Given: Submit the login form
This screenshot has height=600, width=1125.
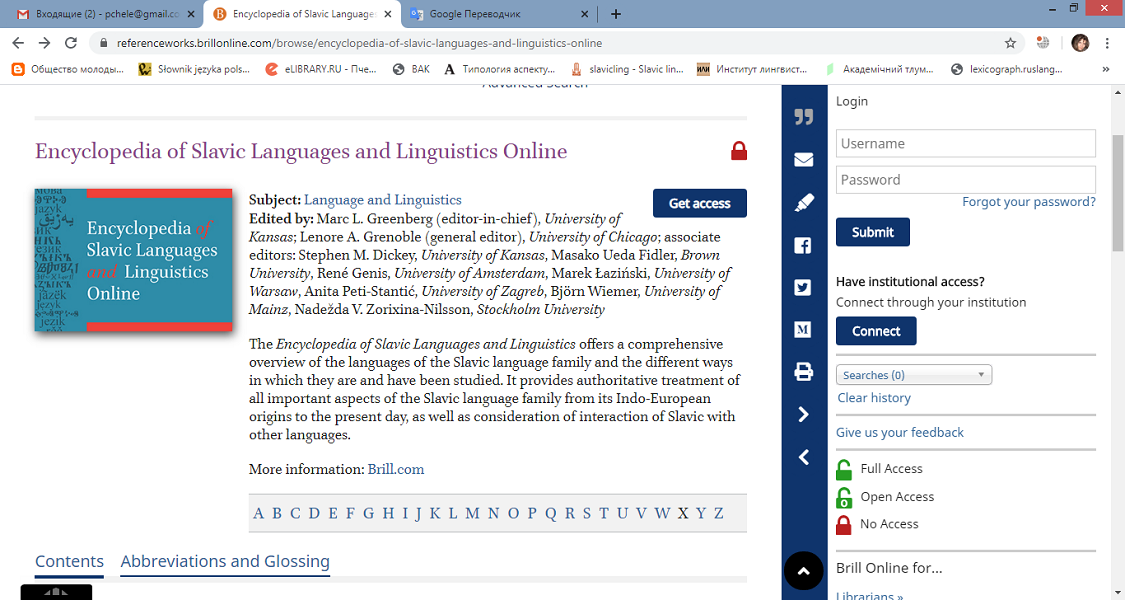Looking at the screenshot, I should pyautogui.click(x=872, y=232).
